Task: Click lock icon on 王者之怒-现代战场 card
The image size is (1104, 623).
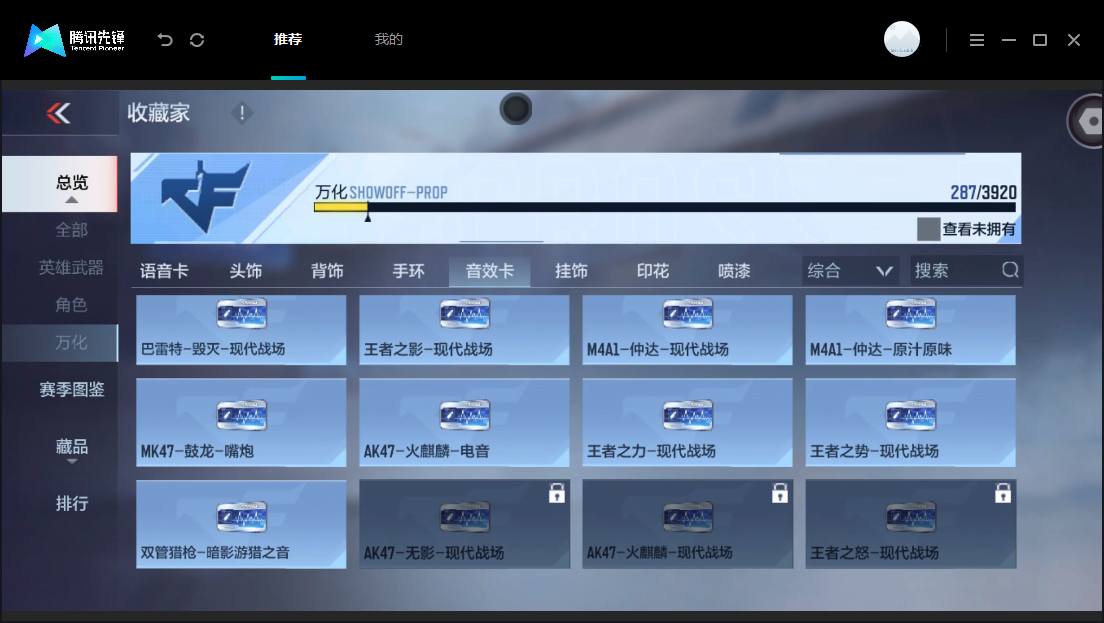Action: tap(1003, 493)
